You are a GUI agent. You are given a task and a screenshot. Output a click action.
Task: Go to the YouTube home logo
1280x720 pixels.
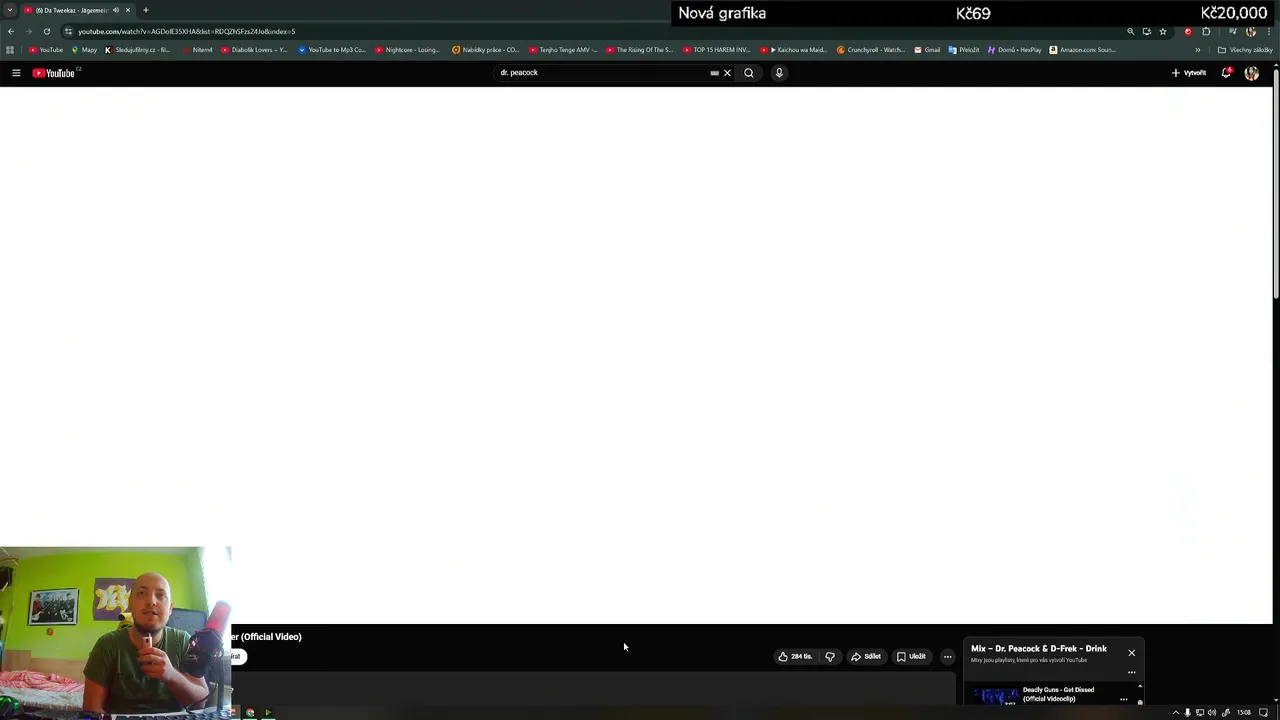pos(55,73)
